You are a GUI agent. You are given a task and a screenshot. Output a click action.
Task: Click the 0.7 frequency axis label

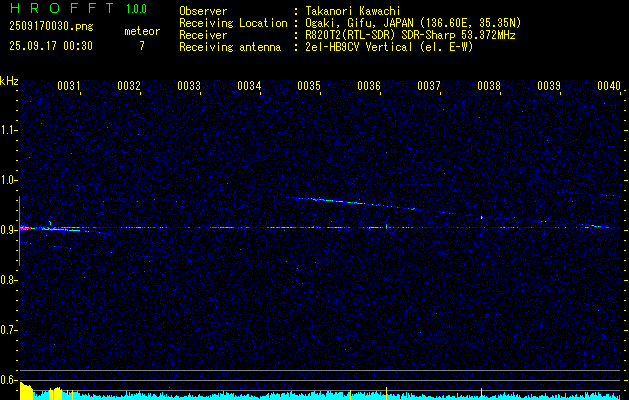click(9, 330)
